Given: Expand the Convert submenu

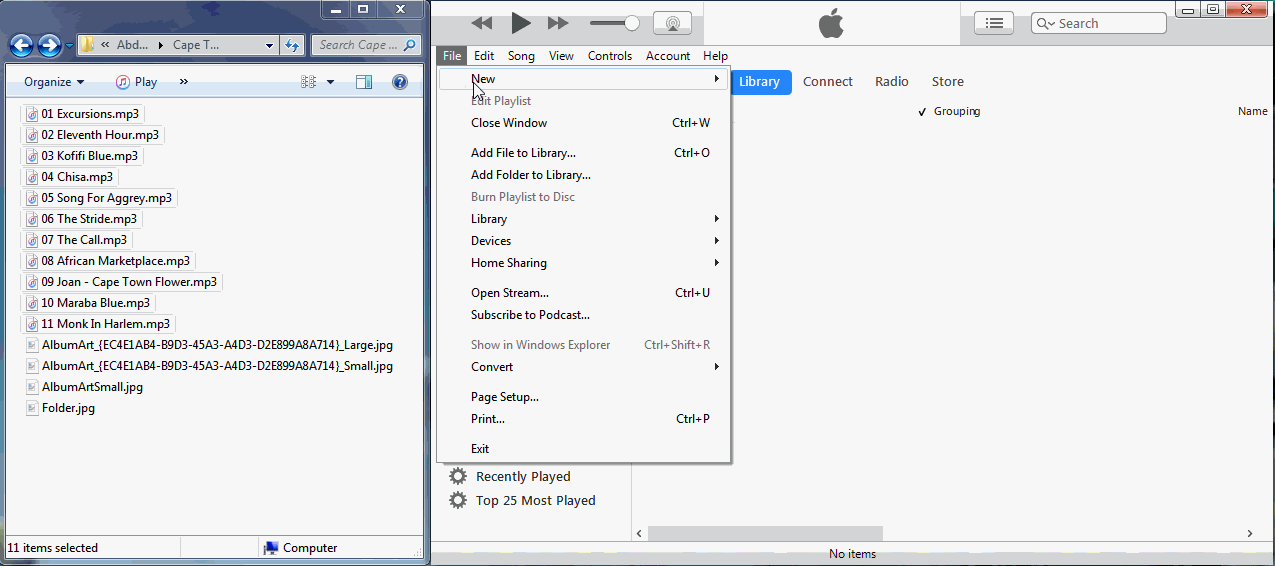Looking at the screenshot, I should click(584, 367).
